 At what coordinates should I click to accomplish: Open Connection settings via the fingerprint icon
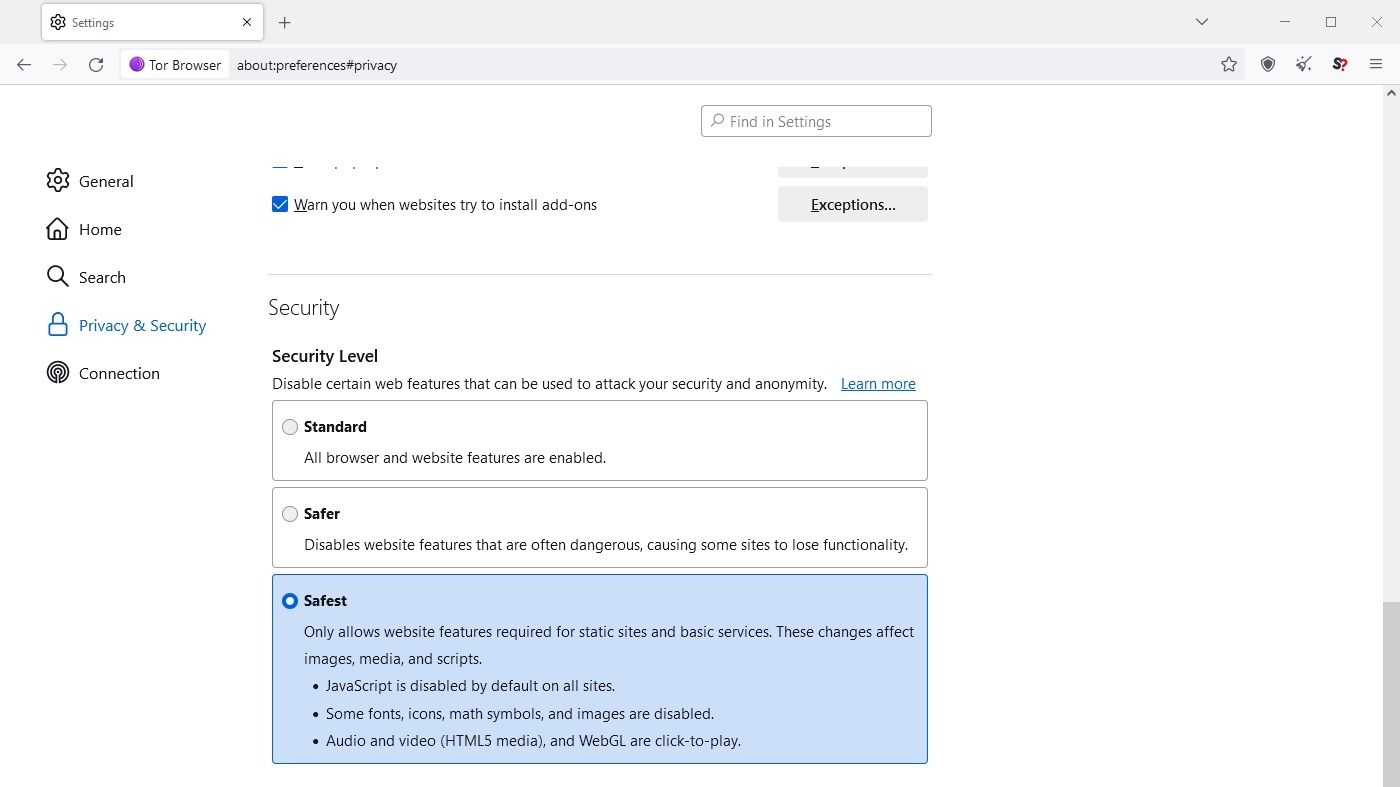click(x=58, y=372)
